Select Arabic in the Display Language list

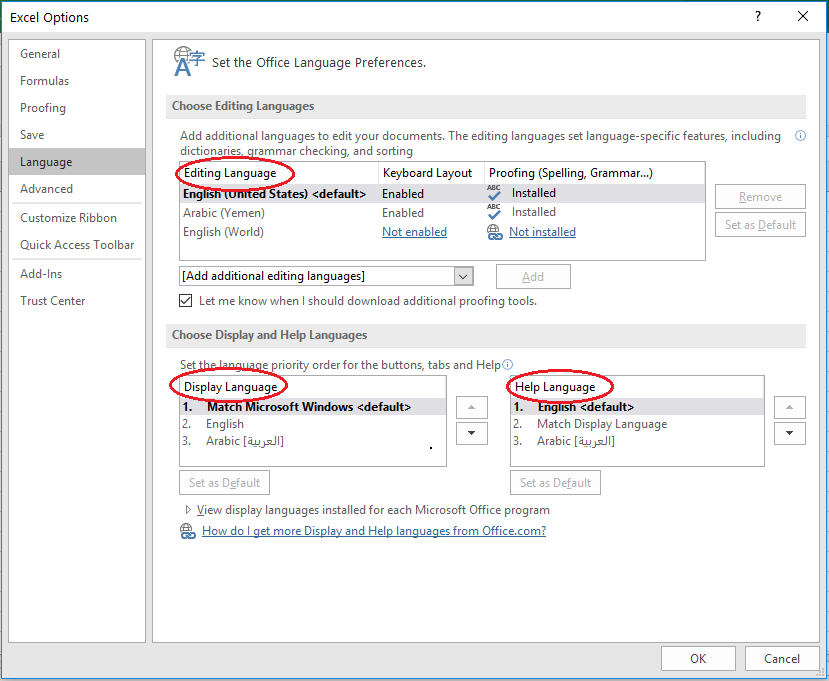(313, 441)
